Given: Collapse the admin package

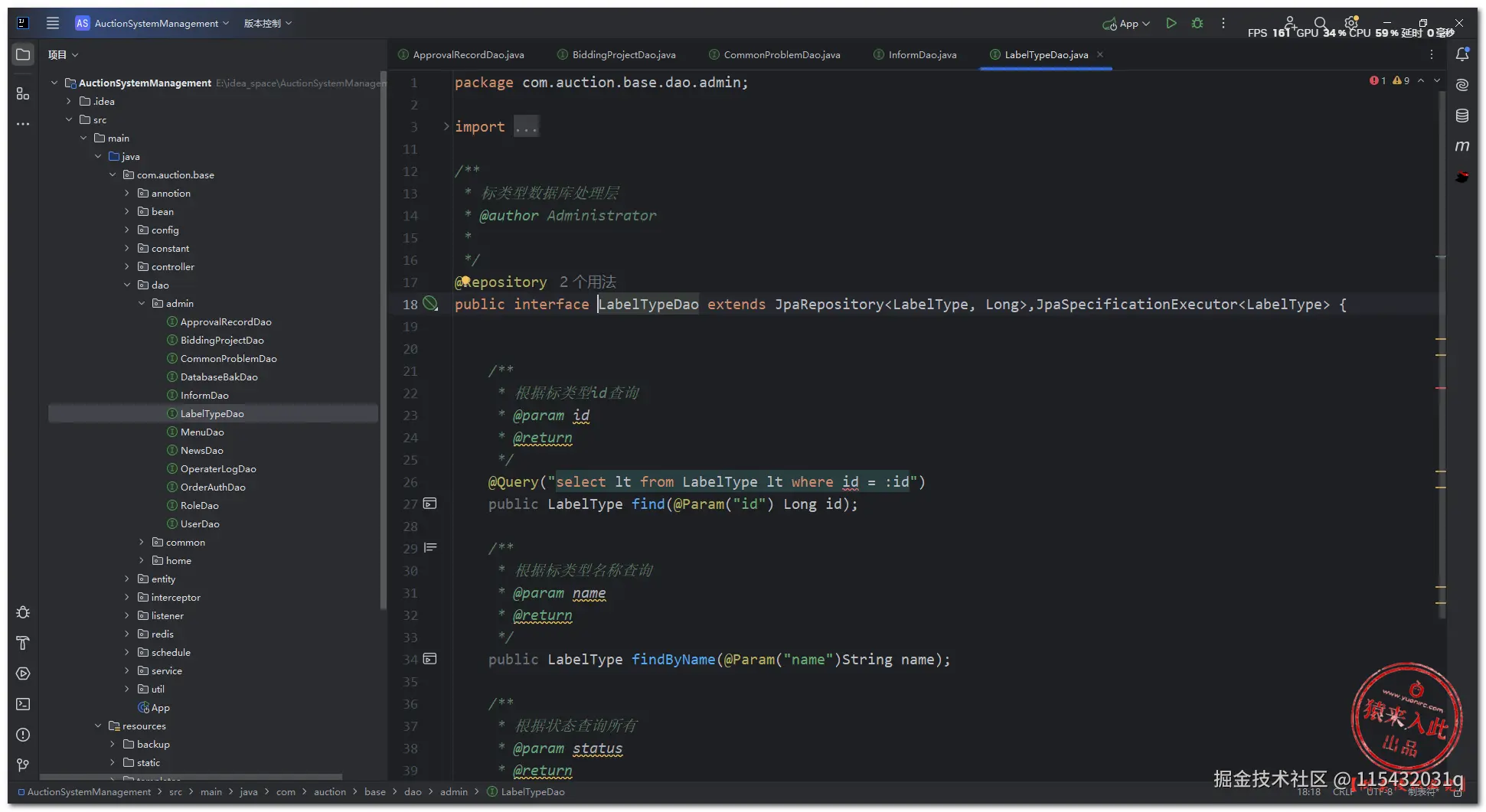Looking at the screenshot, I should point(142,303).
